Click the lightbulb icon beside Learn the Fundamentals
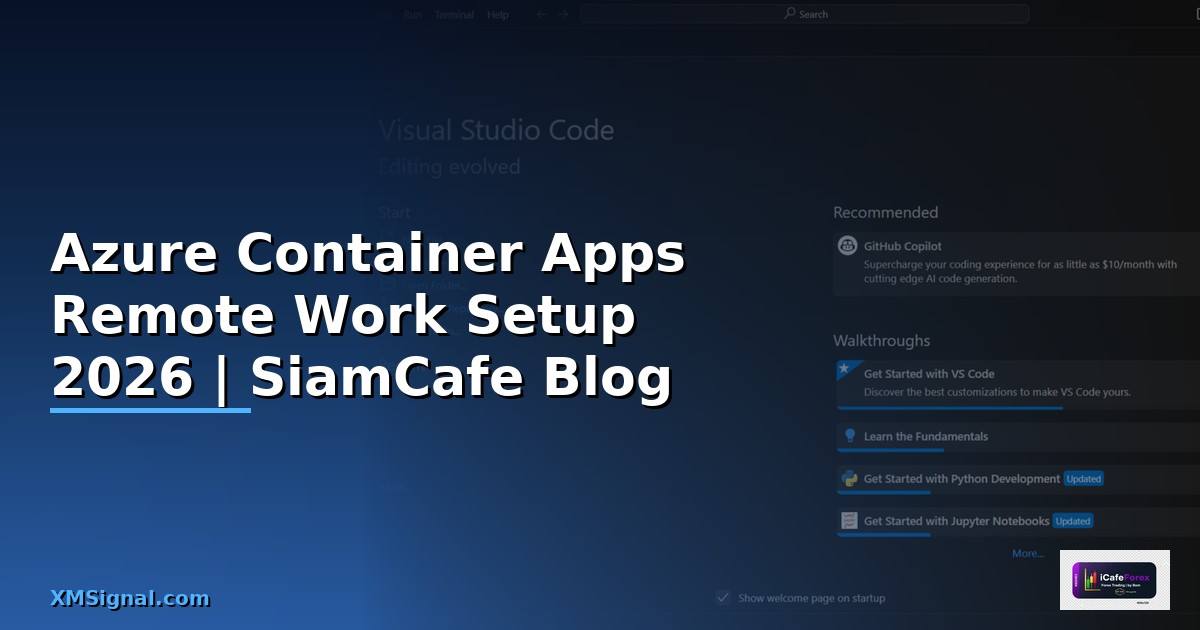The height and width of the screenshot is (630, 1200). click(x=850, y=436)
